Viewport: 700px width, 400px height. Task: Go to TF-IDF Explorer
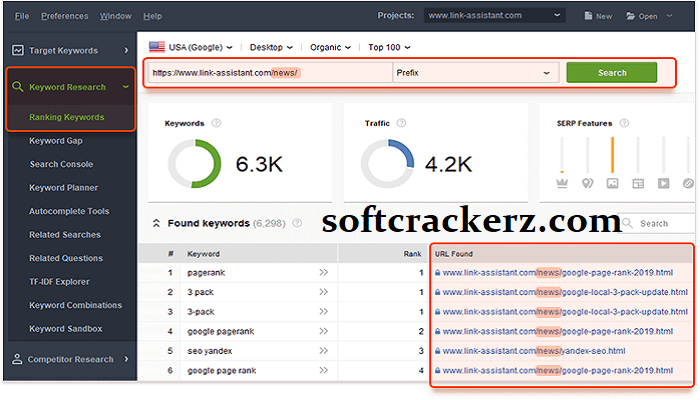click(x=59, y=282)
